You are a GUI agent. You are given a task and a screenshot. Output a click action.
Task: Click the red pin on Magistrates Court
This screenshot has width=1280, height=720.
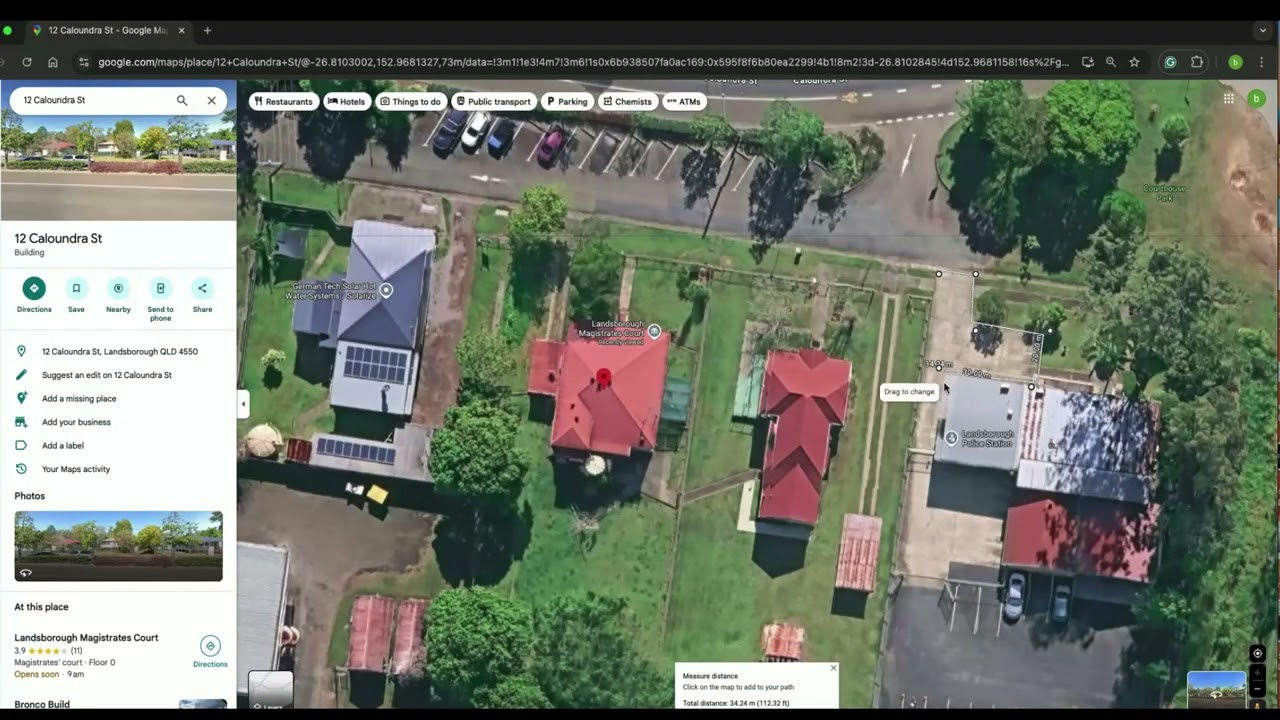click(603, 377)
